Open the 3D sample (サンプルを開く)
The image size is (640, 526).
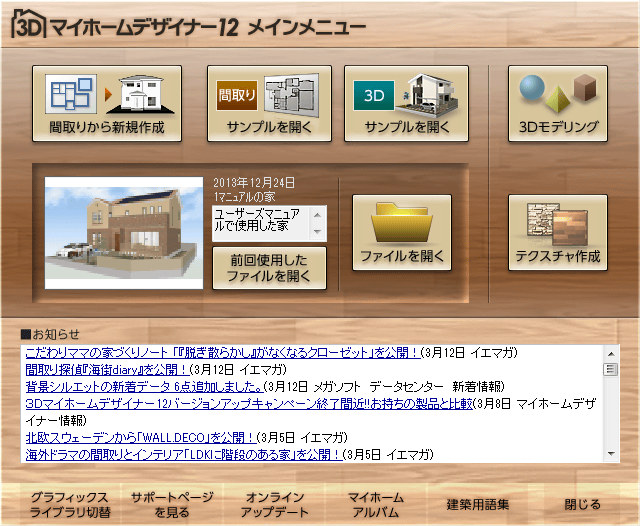pos(406,104)
